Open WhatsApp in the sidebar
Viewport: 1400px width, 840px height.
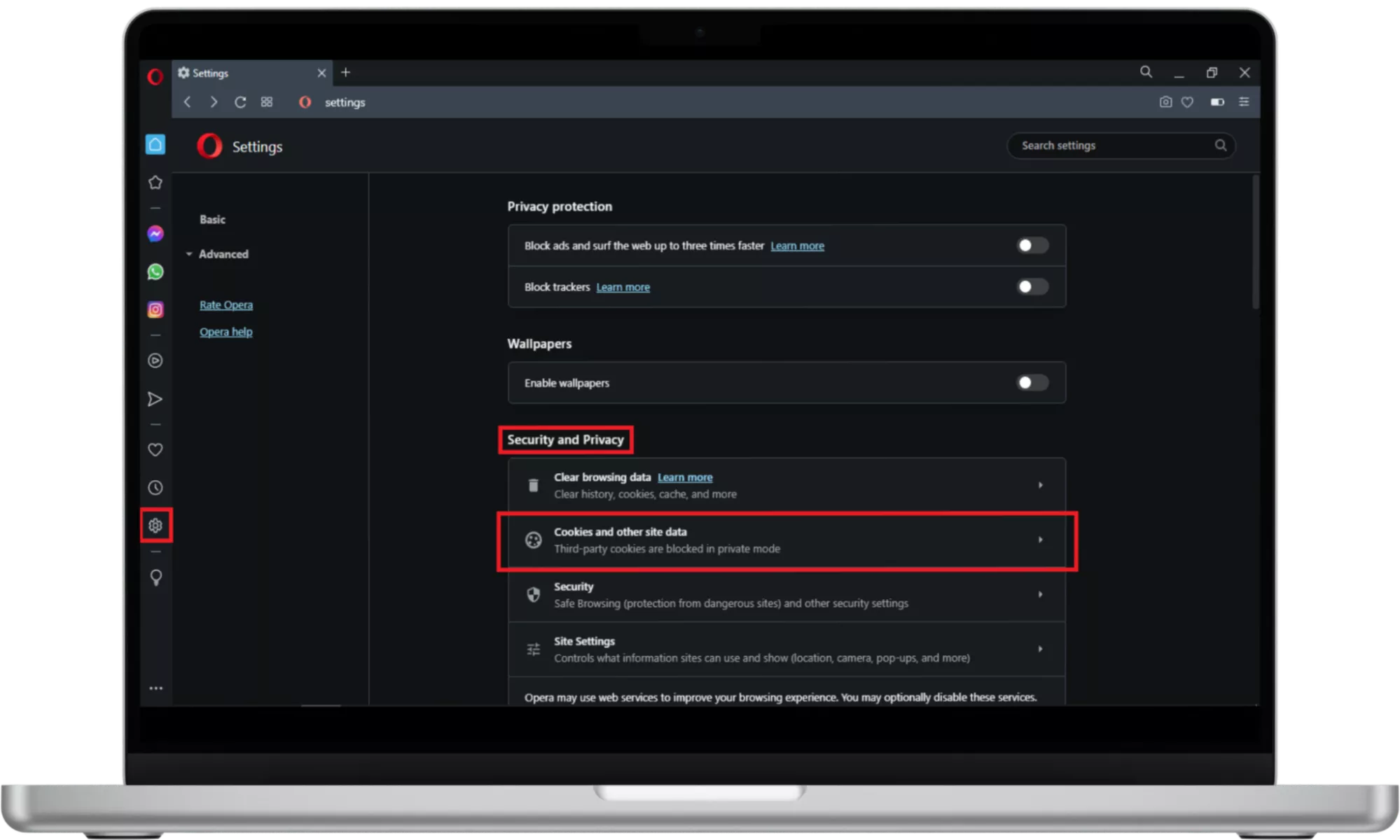pos(155,272)
